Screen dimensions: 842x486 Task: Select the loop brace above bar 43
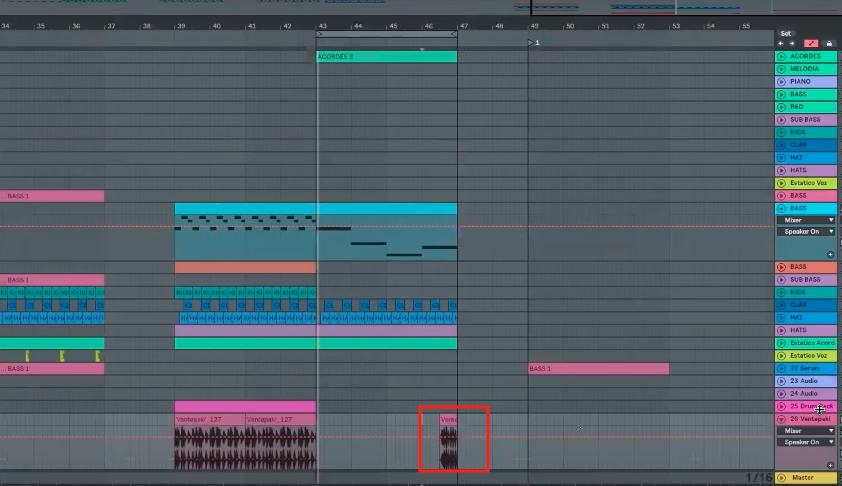(387, 34)
